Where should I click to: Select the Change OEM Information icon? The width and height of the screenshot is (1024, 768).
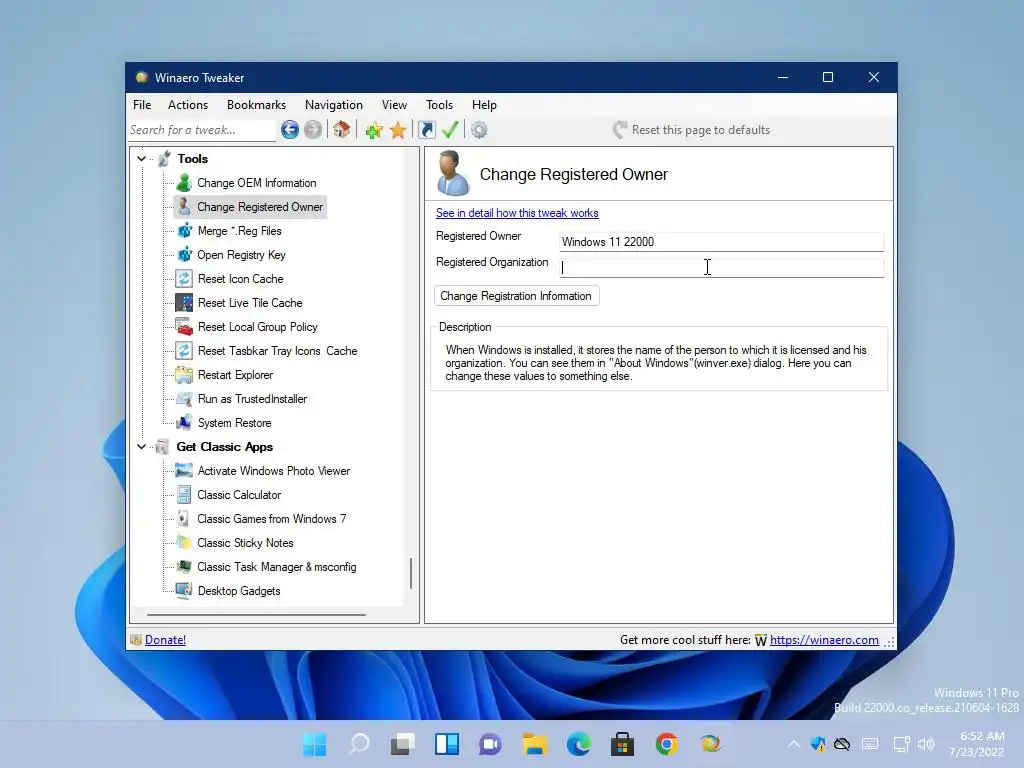[x=184, y=183]
